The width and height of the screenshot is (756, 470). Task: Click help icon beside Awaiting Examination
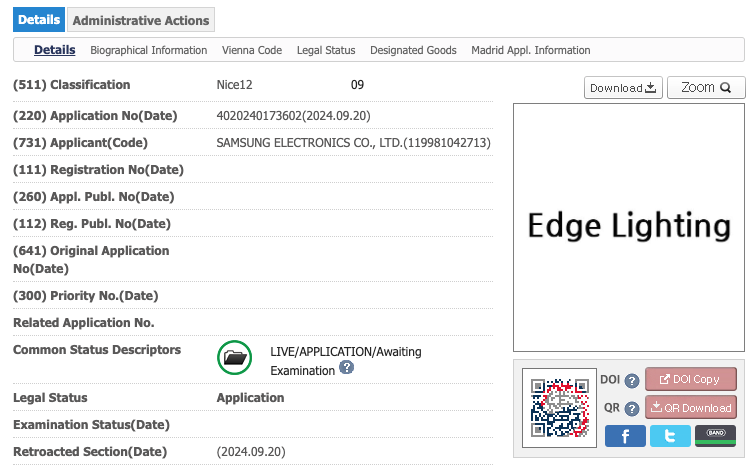tap(346, 368)
